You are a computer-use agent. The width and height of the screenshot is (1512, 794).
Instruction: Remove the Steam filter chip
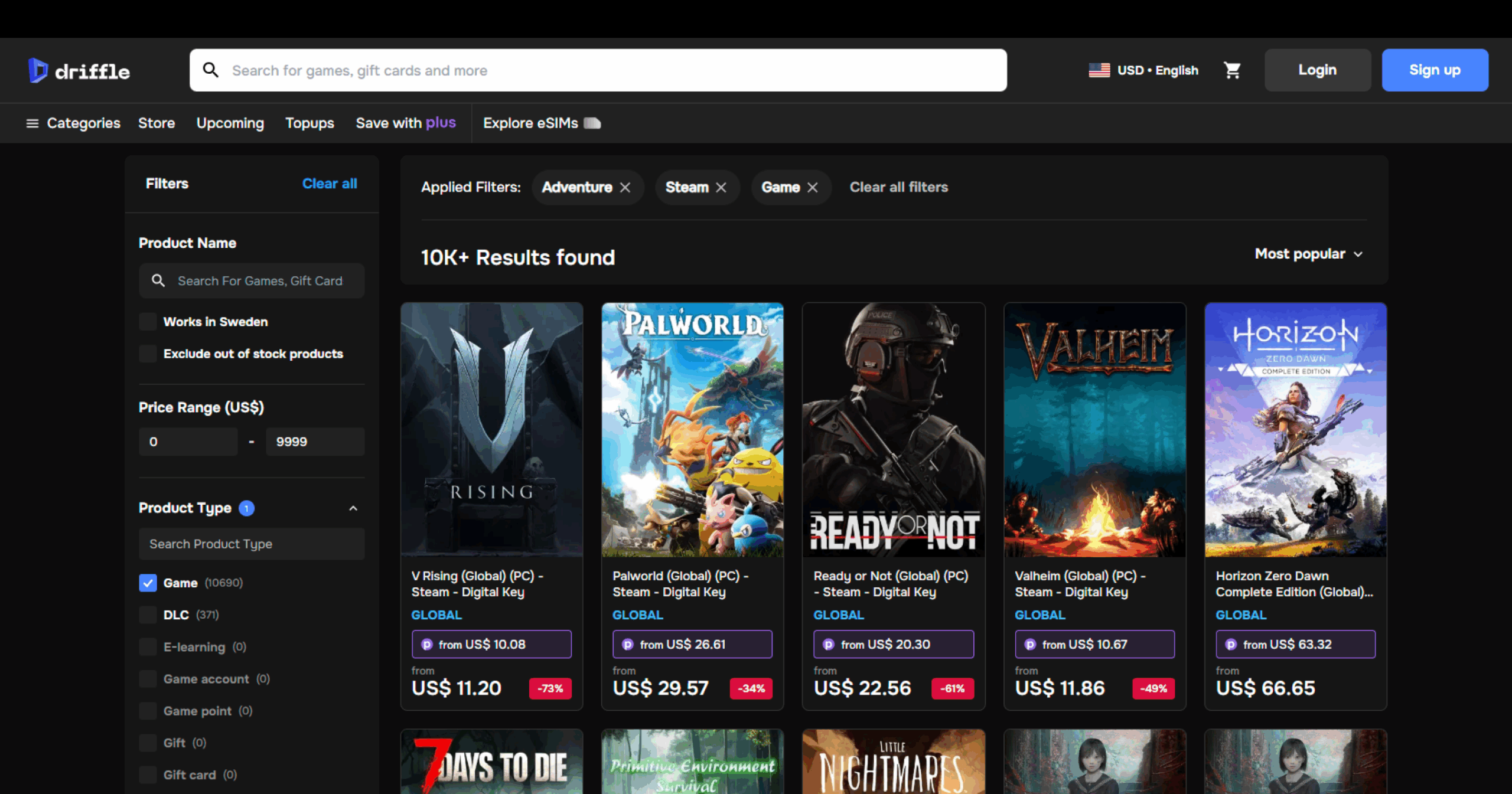coord(721,187)
